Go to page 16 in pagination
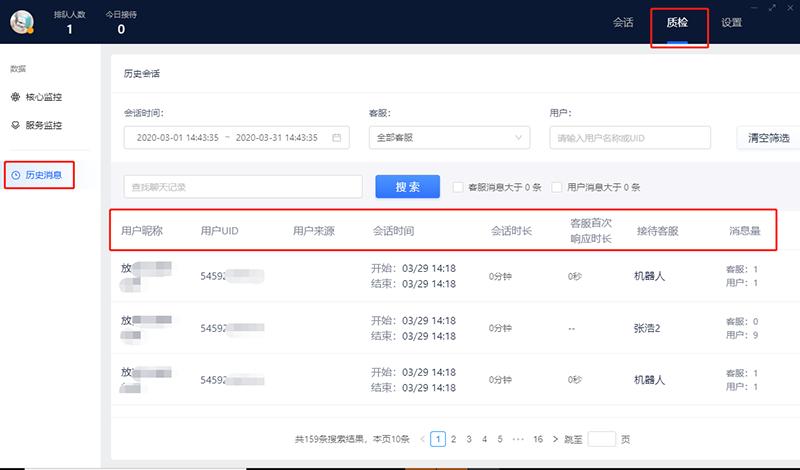800x470 pixels. (538, 438)
